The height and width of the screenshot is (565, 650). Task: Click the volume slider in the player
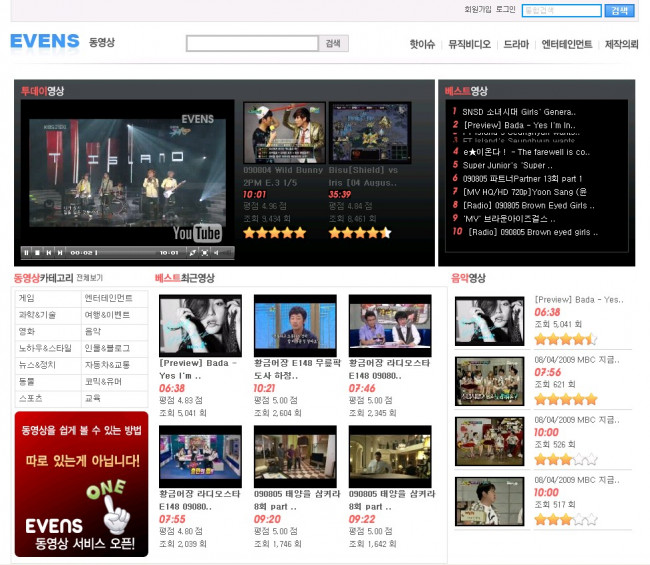point(227,252)
